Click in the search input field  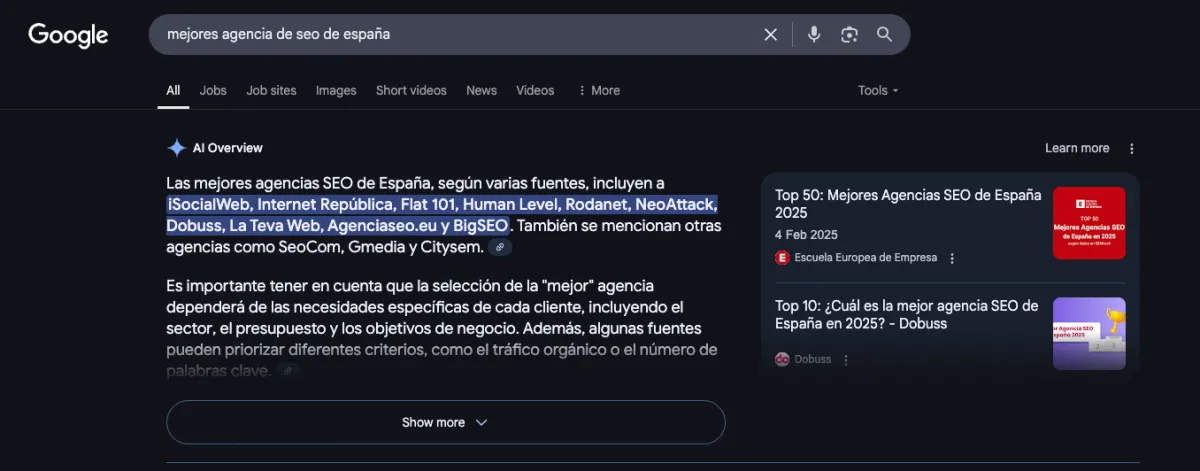click(458, 34)
